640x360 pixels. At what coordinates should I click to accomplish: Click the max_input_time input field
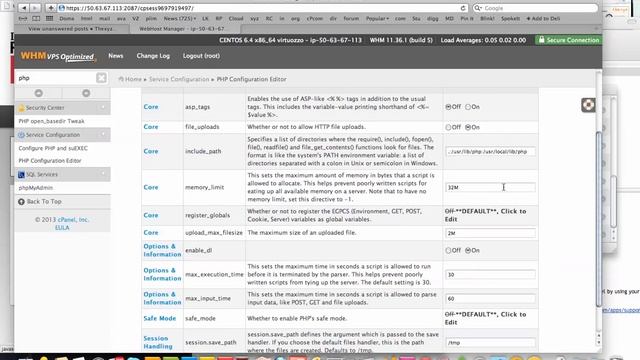tap(490, 299)
